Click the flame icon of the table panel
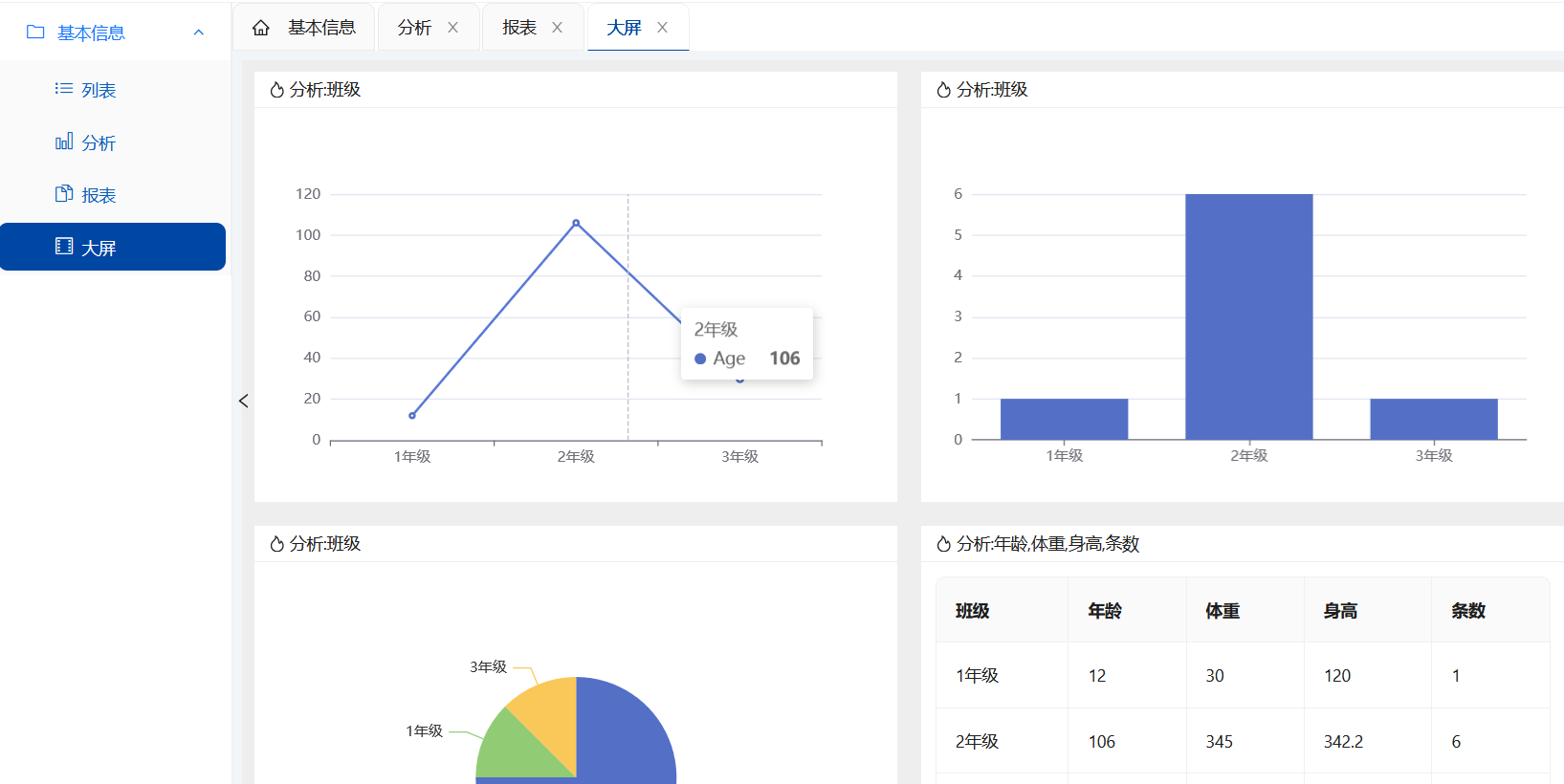The height and width of the screenshot is (784, 1564). click(x=943, y=544)
